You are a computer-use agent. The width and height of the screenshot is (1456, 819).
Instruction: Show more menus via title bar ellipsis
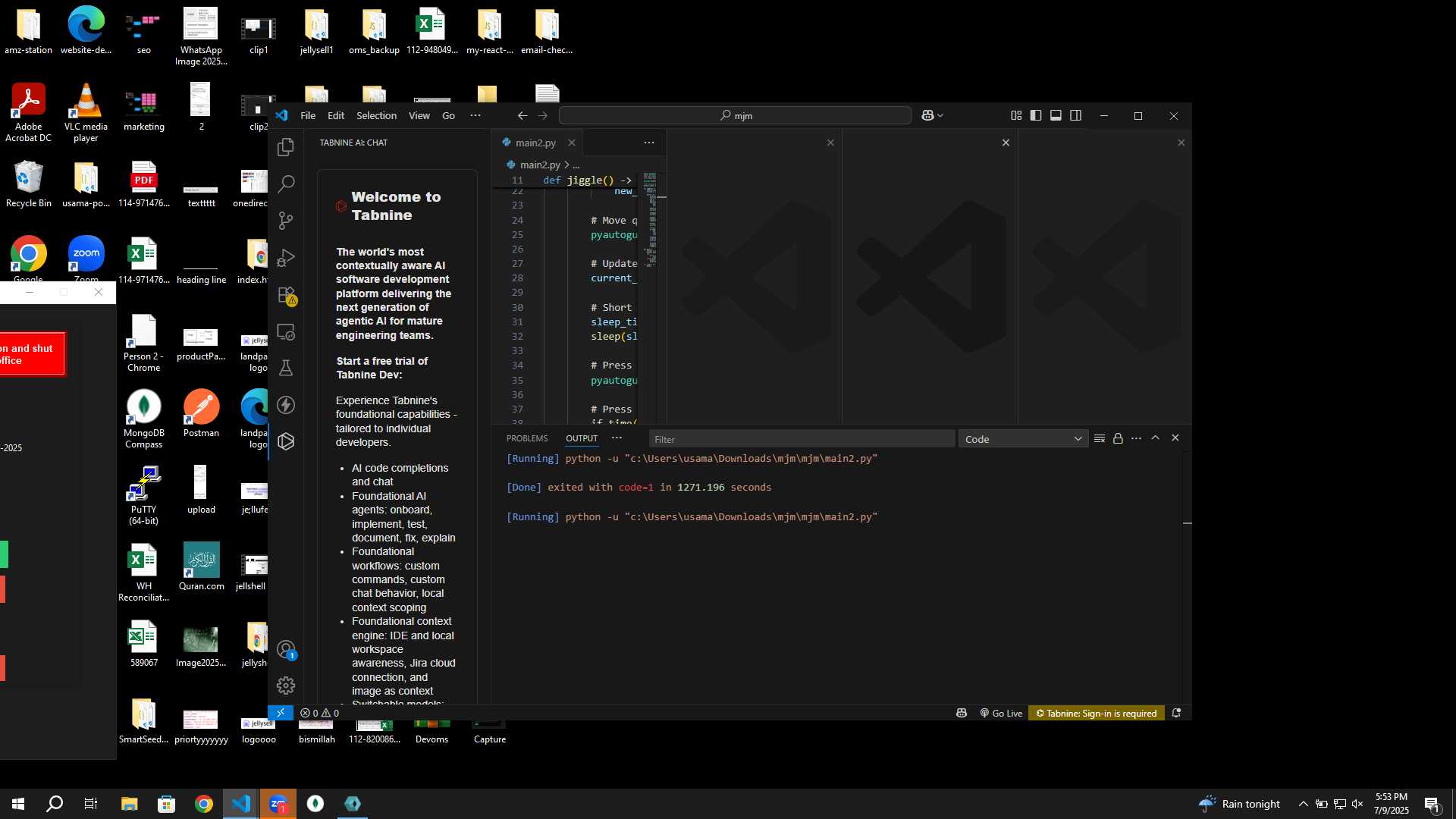475,115
